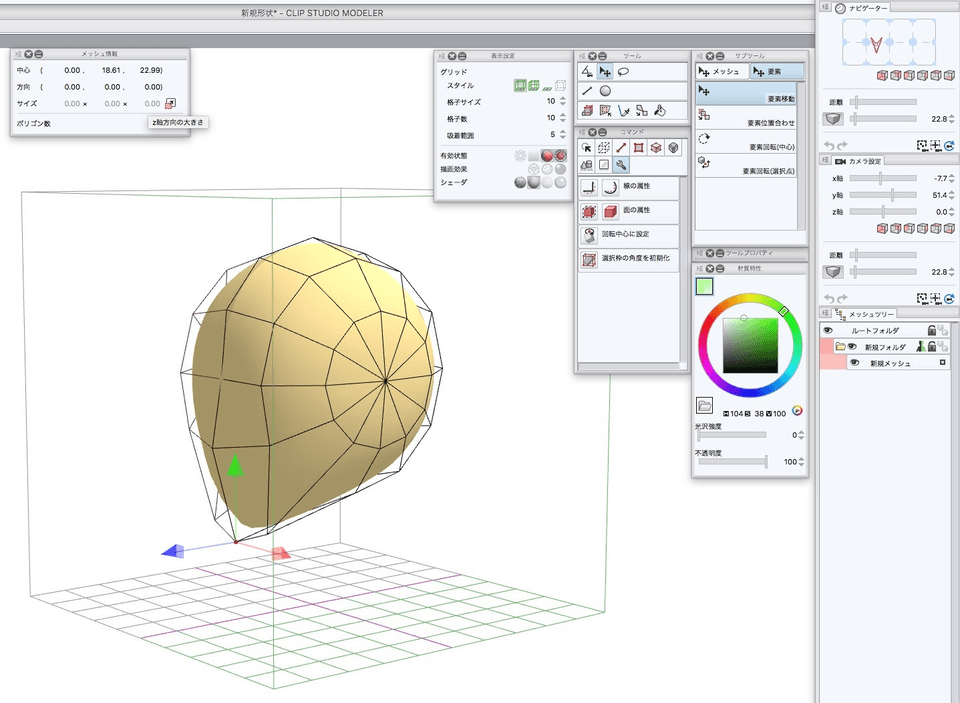The height and width of the screenshot is (703, 960).
Task: Click the y軸 value stepper arrows
Action: coord(951,195)
